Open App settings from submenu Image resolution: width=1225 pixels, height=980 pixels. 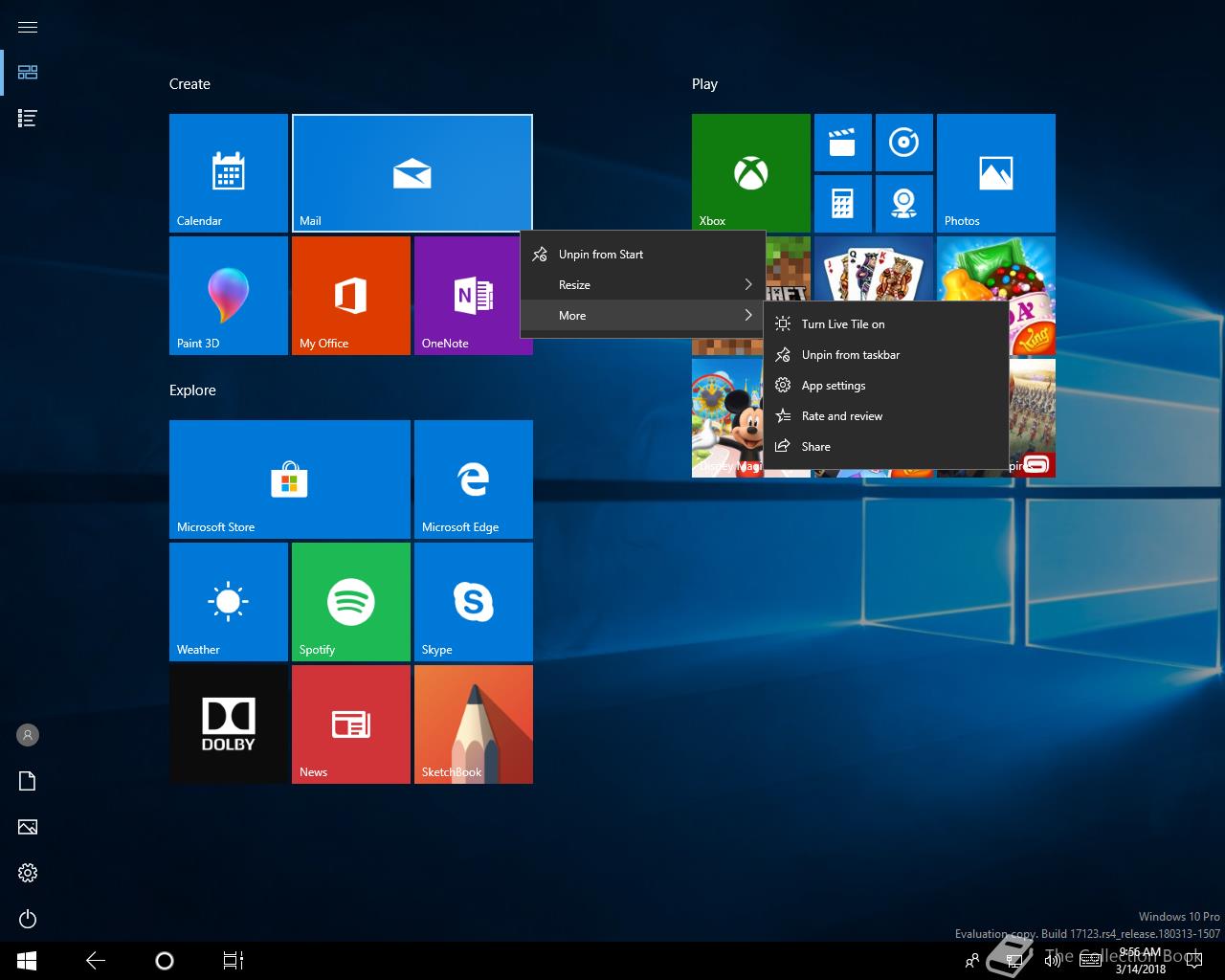point(885,386)
